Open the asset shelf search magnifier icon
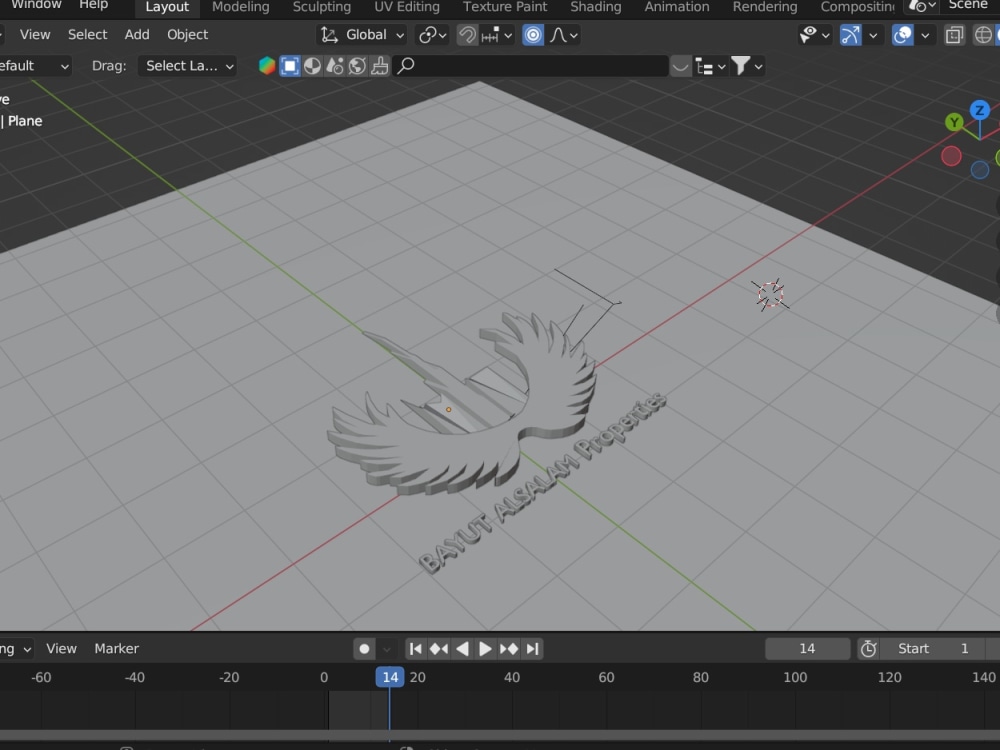Viewport: 1000px width, 750px height. [405, 65]
